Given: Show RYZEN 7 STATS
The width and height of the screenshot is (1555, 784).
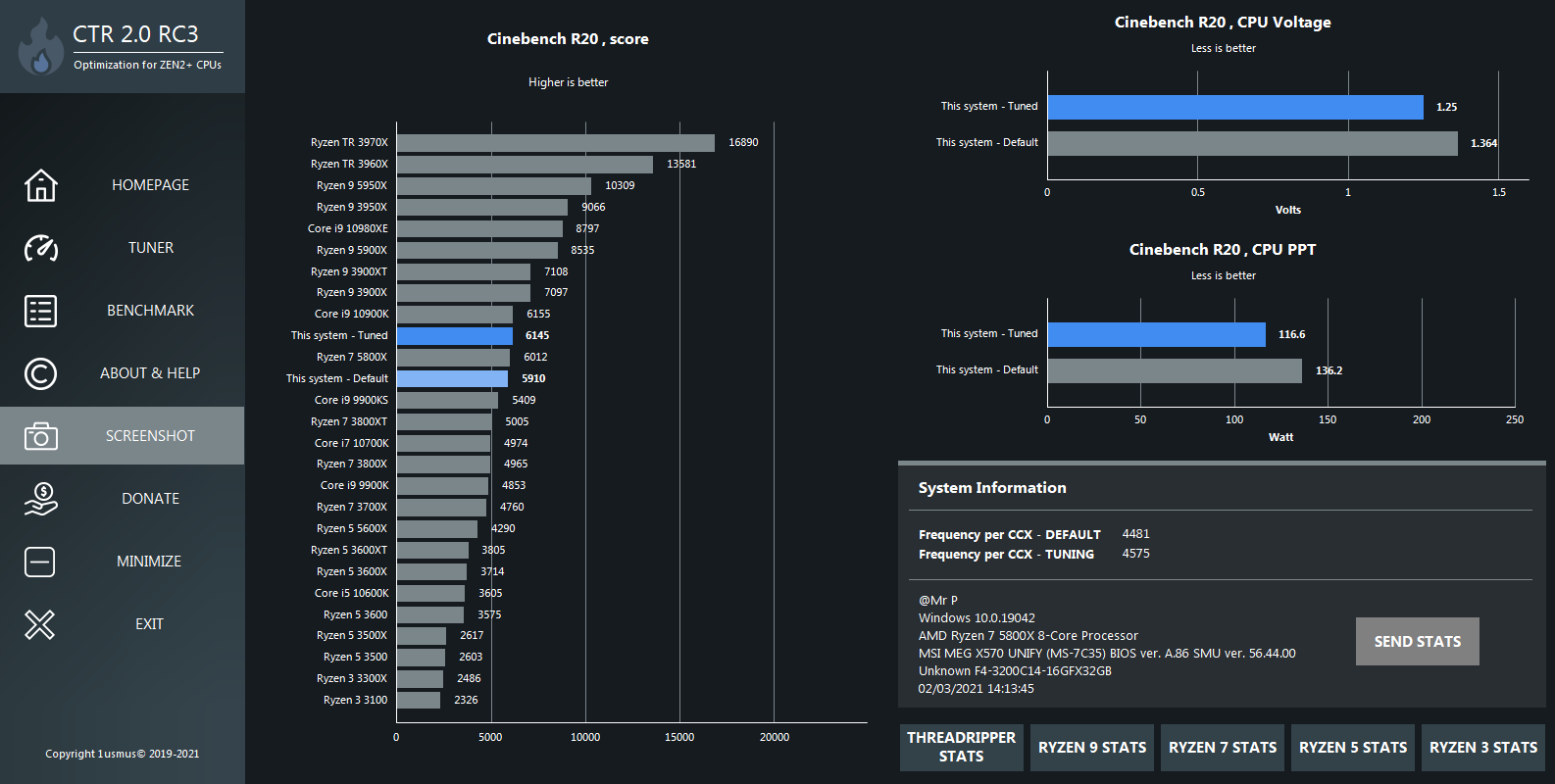Looking at the screenshot, I should coord(1223,747).
